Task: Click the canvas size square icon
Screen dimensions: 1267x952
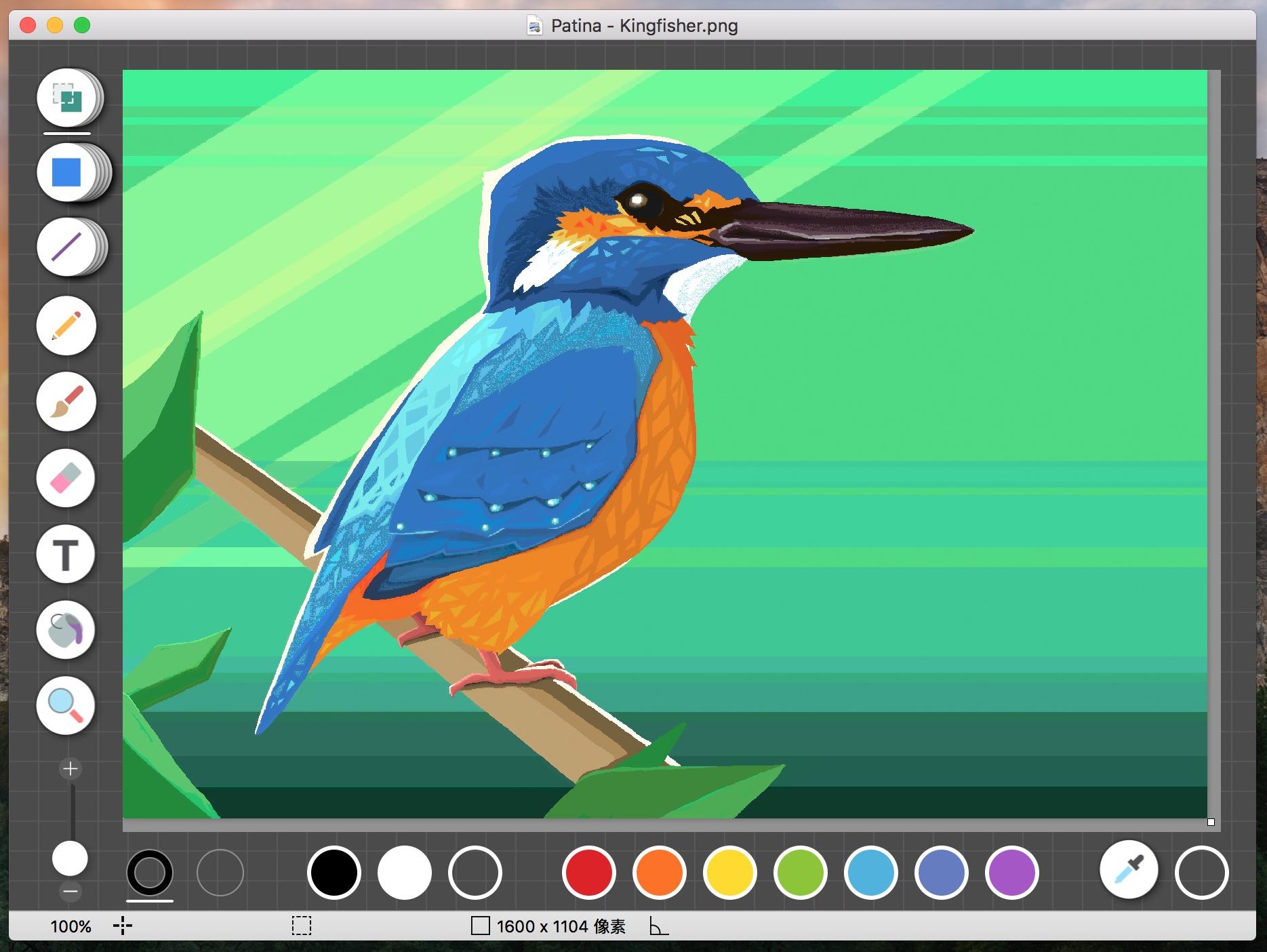Action: [x=481, y=926]
